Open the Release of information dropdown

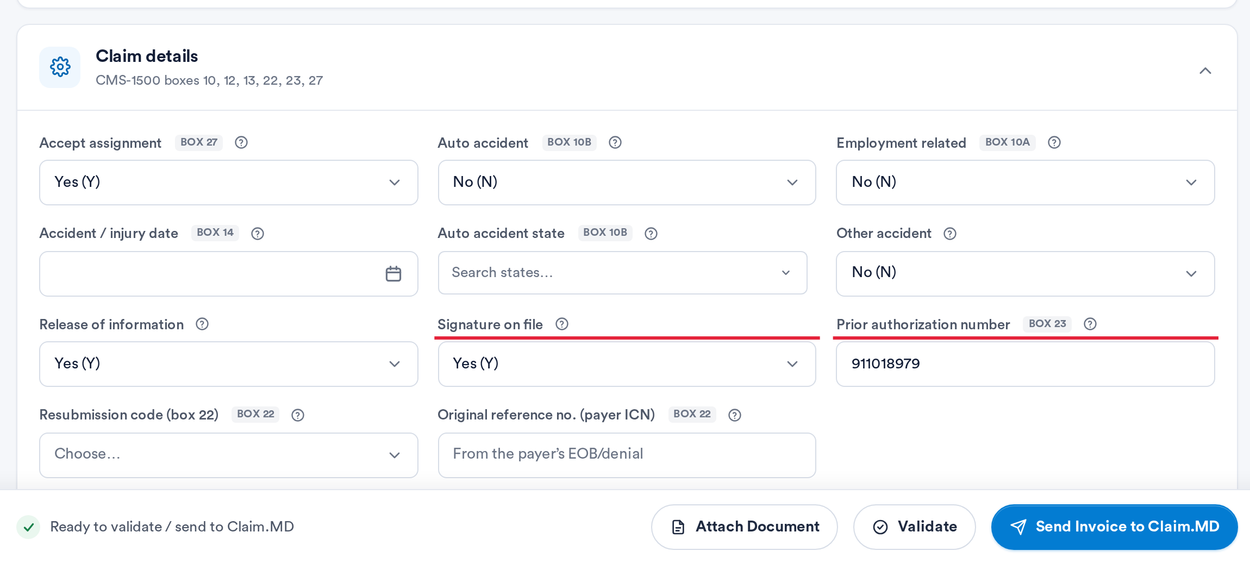[x=228, y=364]
